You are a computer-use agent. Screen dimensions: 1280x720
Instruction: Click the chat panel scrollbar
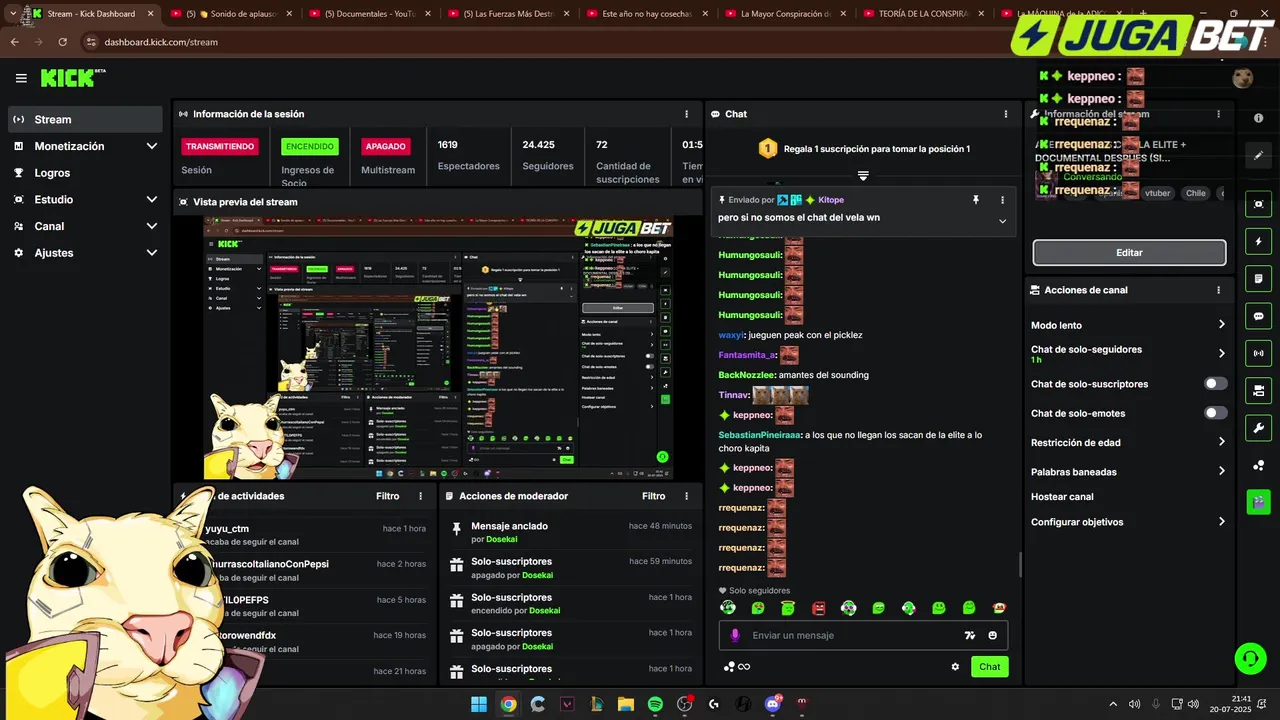(1020, 565)
